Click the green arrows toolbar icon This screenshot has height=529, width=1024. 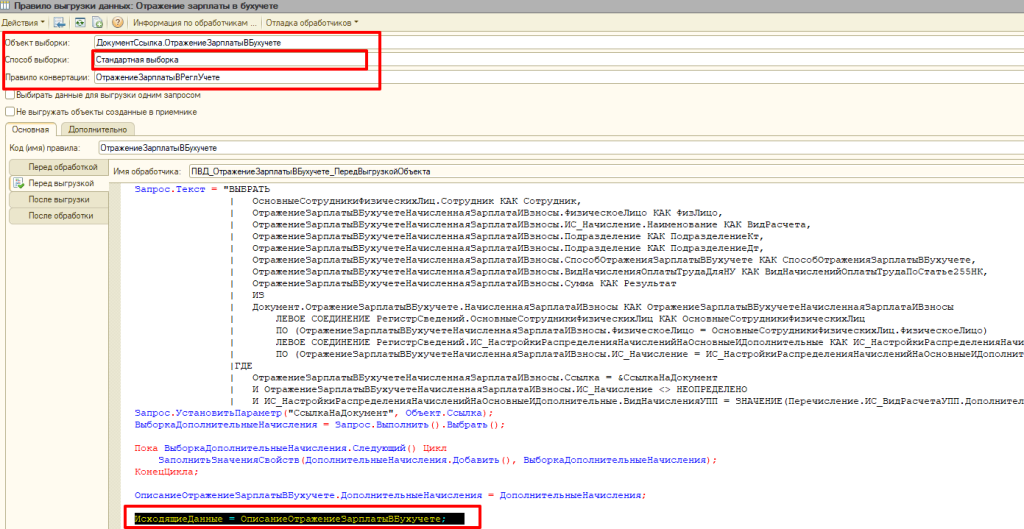pyautogui.click(x=79, y=21)
